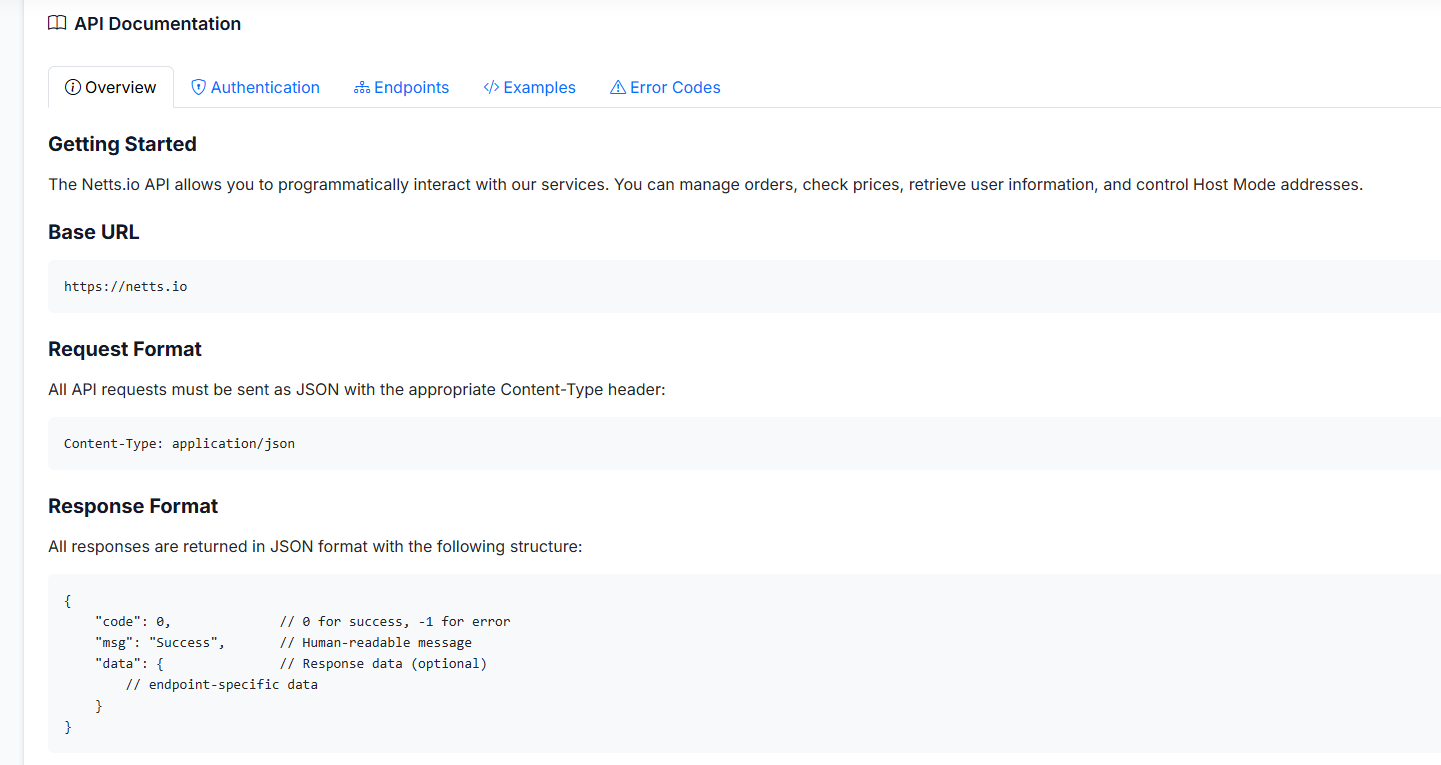Click the https://netts.io base URL text
Screen dimensions: 1441x765
pyautogui.click(x=126, y=287)
